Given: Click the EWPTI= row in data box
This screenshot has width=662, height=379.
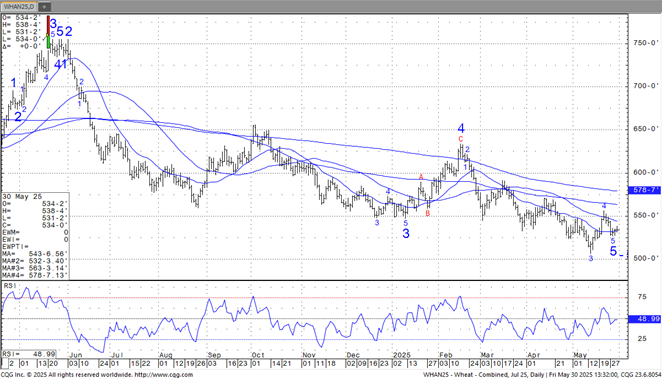Looking at the screenshot, I should [x=35, y=246].
